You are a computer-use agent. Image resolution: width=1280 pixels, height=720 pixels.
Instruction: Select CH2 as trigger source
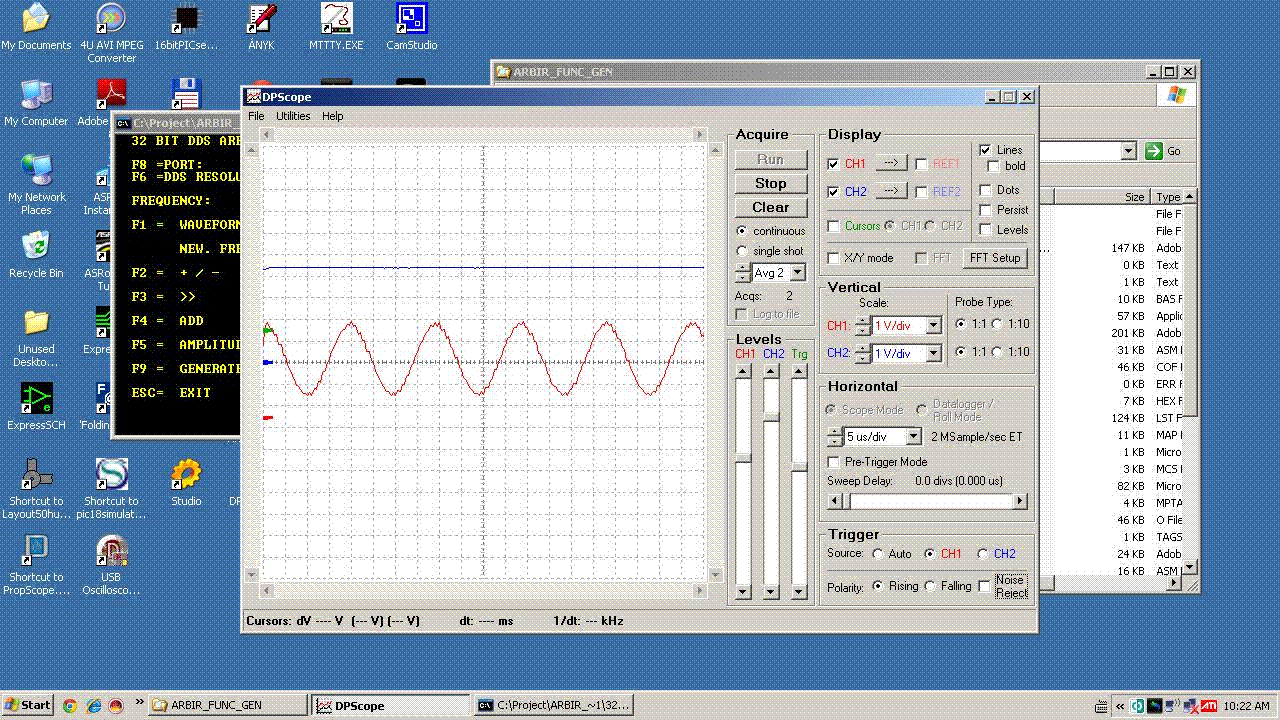(983, 554)
